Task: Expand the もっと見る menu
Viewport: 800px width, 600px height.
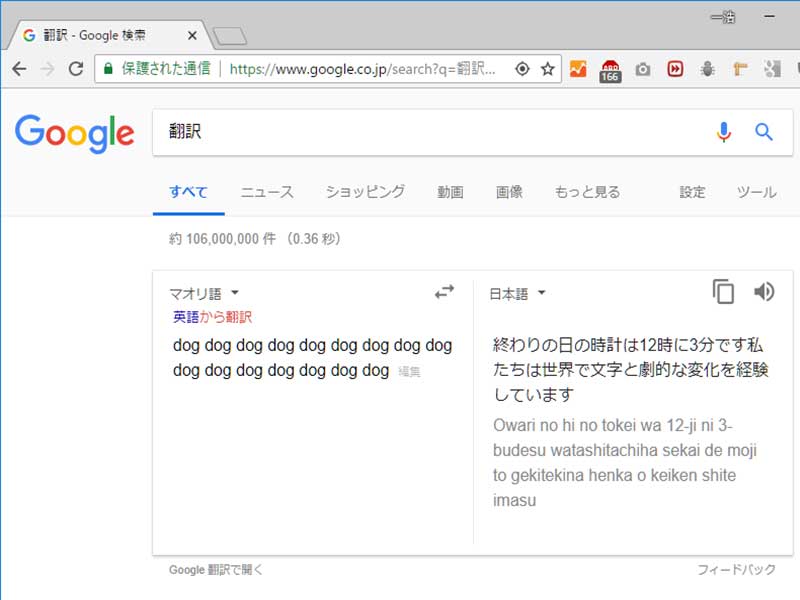Action: click(587, 192)
